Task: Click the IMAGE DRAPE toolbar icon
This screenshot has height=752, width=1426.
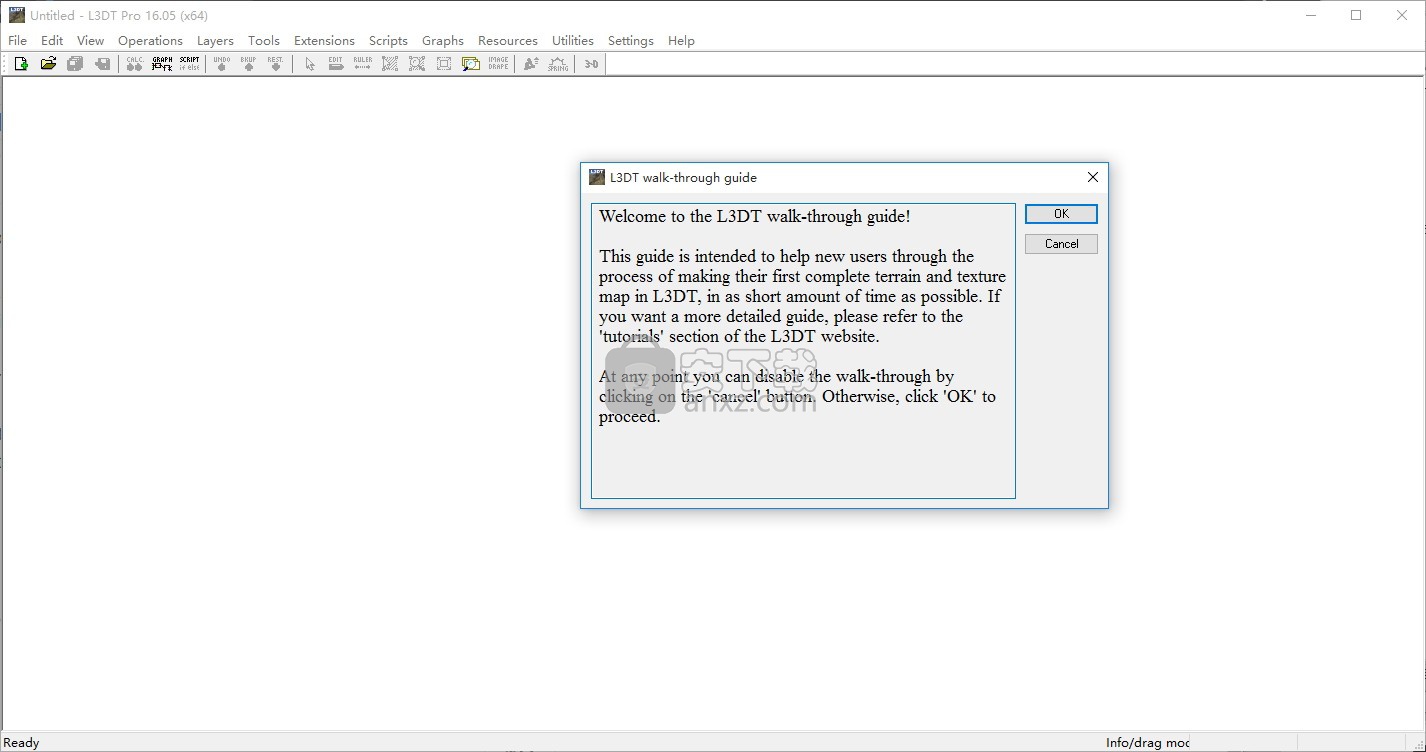Action: [498, 64]
